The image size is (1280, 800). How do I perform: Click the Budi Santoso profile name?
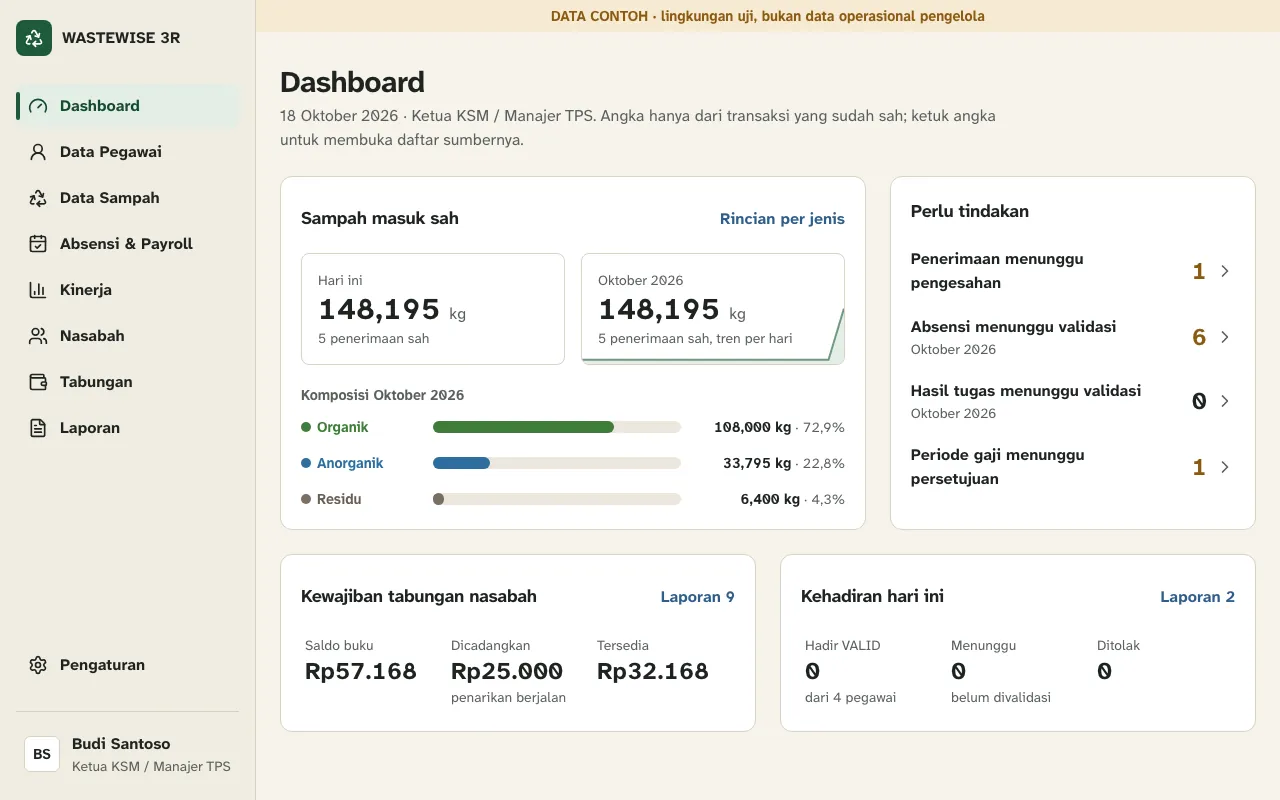point(121,744)
